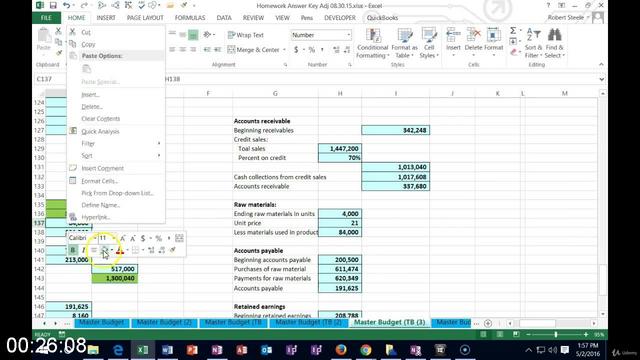This screenshot has height=360, width=640.
Task: Open the Calibri font dropdown in mini toolbar
Action: coord(95,238)
